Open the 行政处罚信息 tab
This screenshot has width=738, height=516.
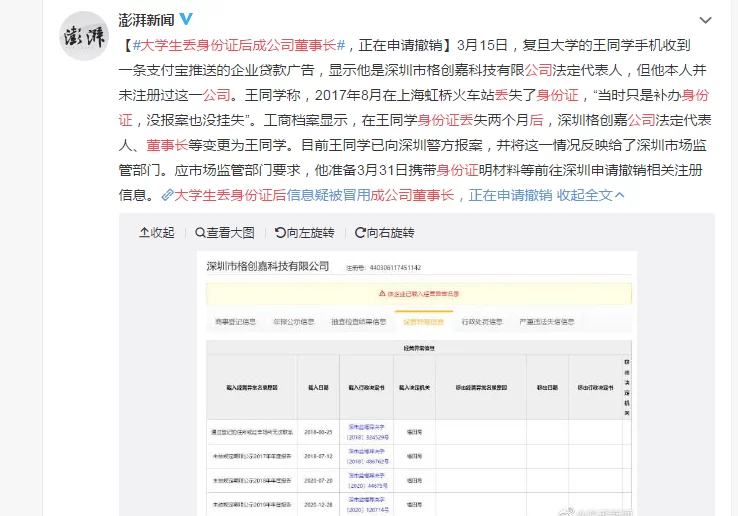pyautogui.click(x=481, y=322)
